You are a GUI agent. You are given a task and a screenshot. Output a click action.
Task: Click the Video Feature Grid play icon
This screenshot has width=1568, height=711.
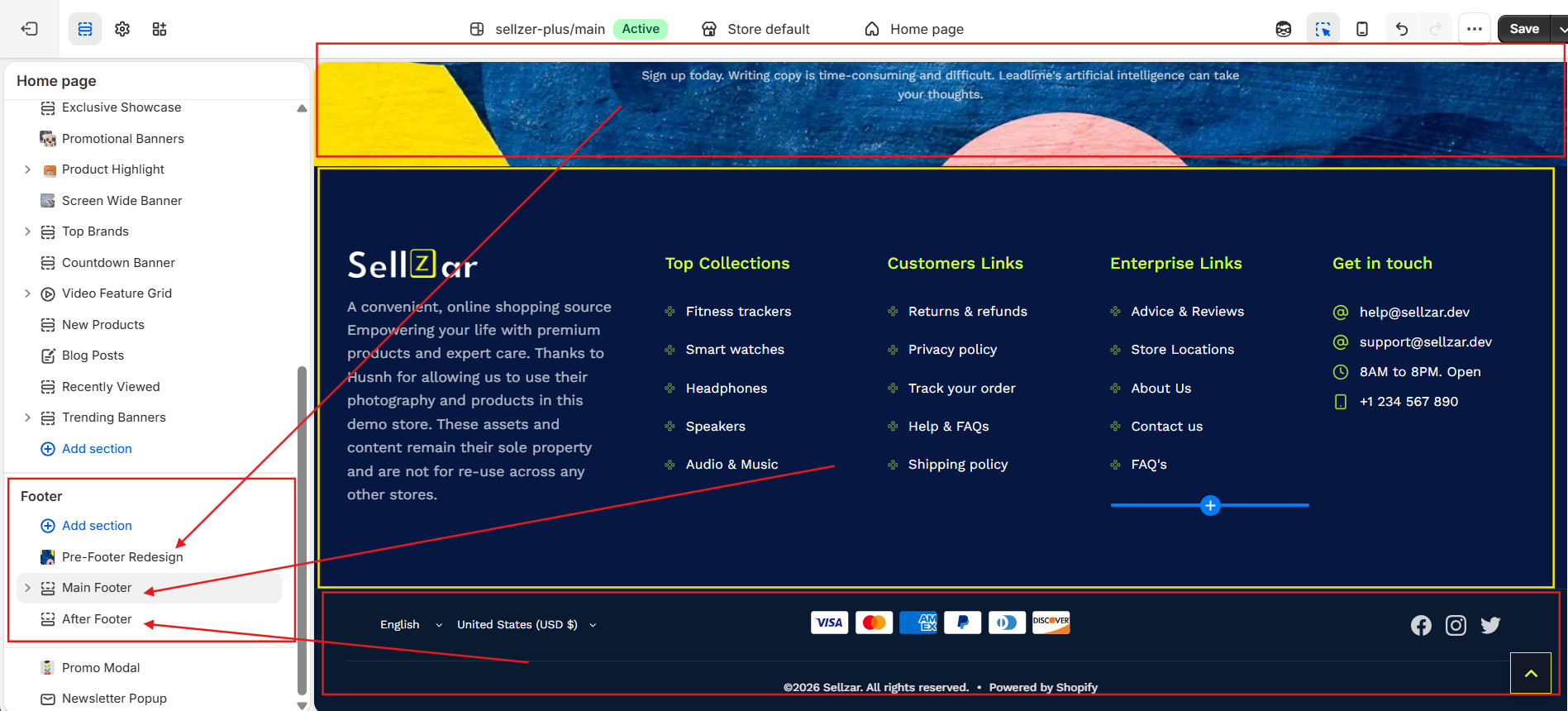(48, 293)
